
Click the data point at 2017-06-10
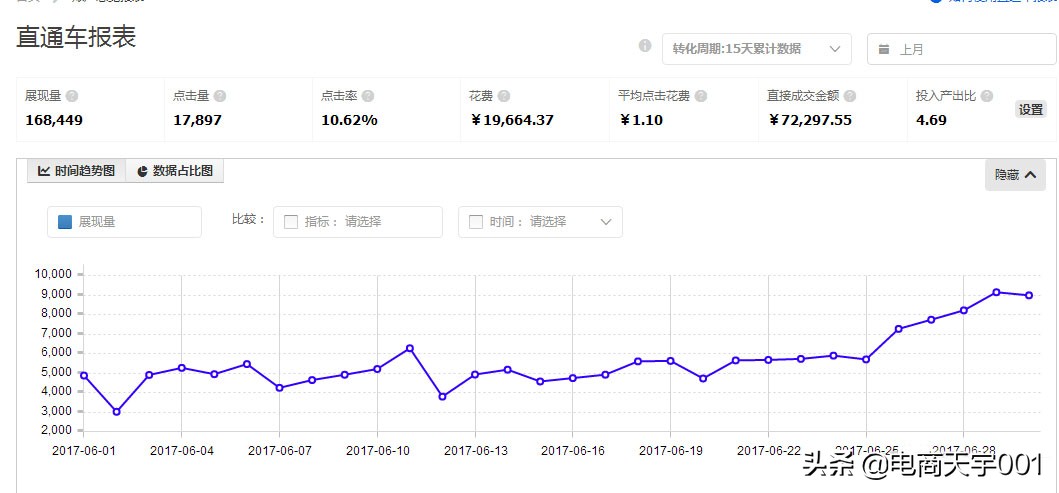pyautogui.click(x=377, y=369)
